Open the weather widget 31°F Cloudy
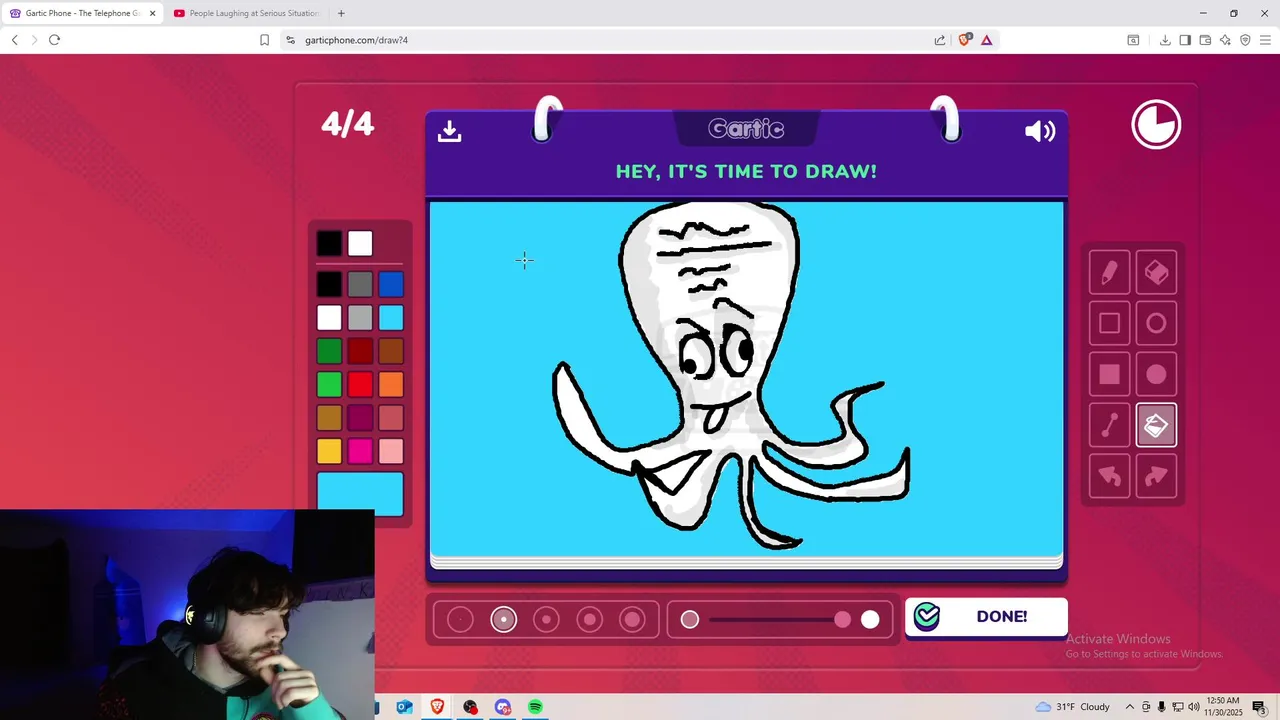1280x720 pixels. [x=1072, y=707]
